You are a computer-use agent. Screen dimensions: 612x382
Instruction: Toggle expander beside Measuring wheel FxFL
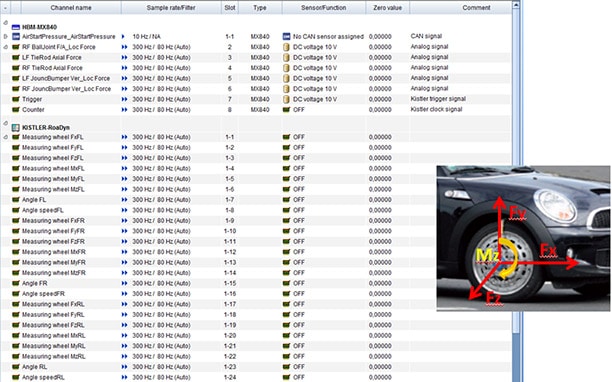point(5,137)
